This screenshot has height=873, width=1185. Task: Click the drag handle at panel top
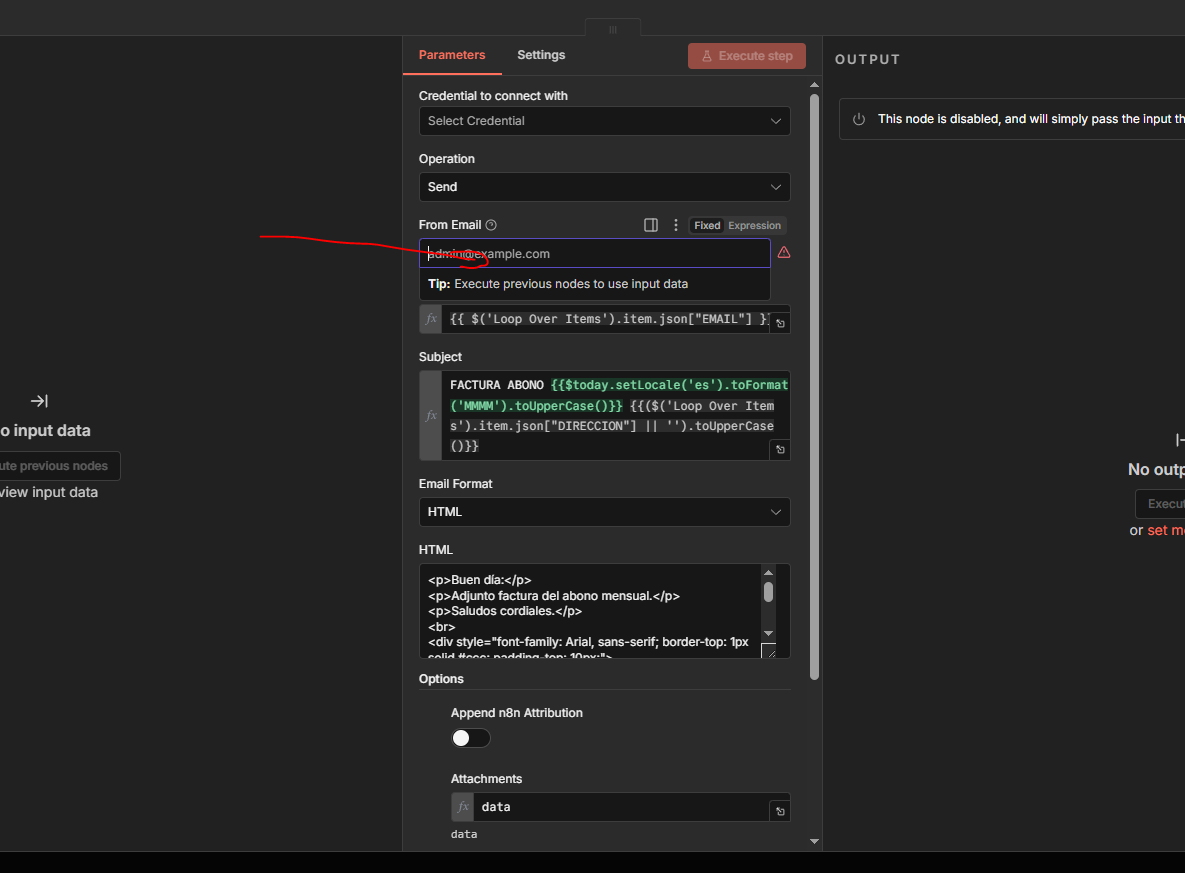(613, 29)
